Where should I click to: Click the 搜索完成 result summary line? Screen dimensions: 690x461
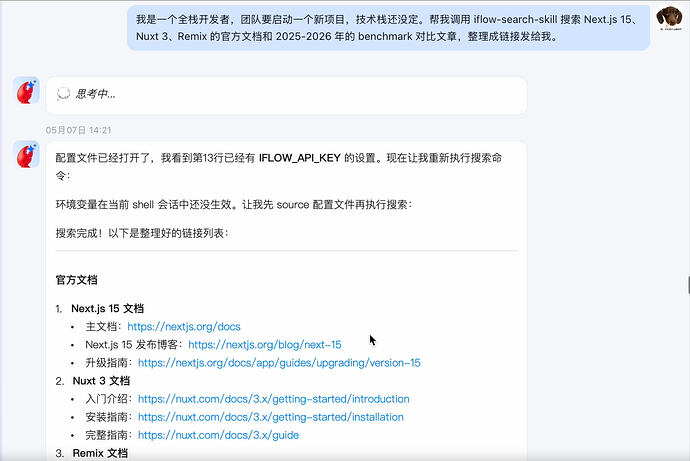(x=142, y=233)
